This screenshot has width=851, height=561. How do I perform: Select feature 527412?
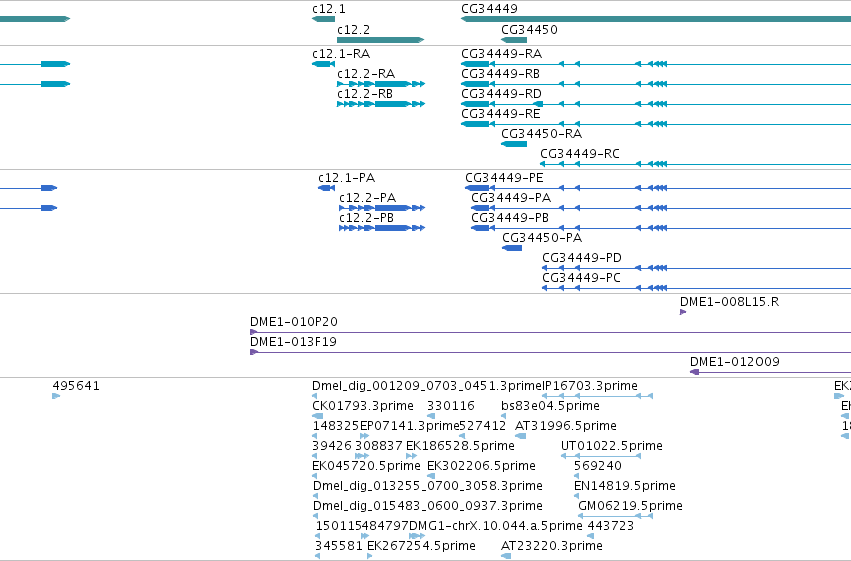tap(462, 436)
